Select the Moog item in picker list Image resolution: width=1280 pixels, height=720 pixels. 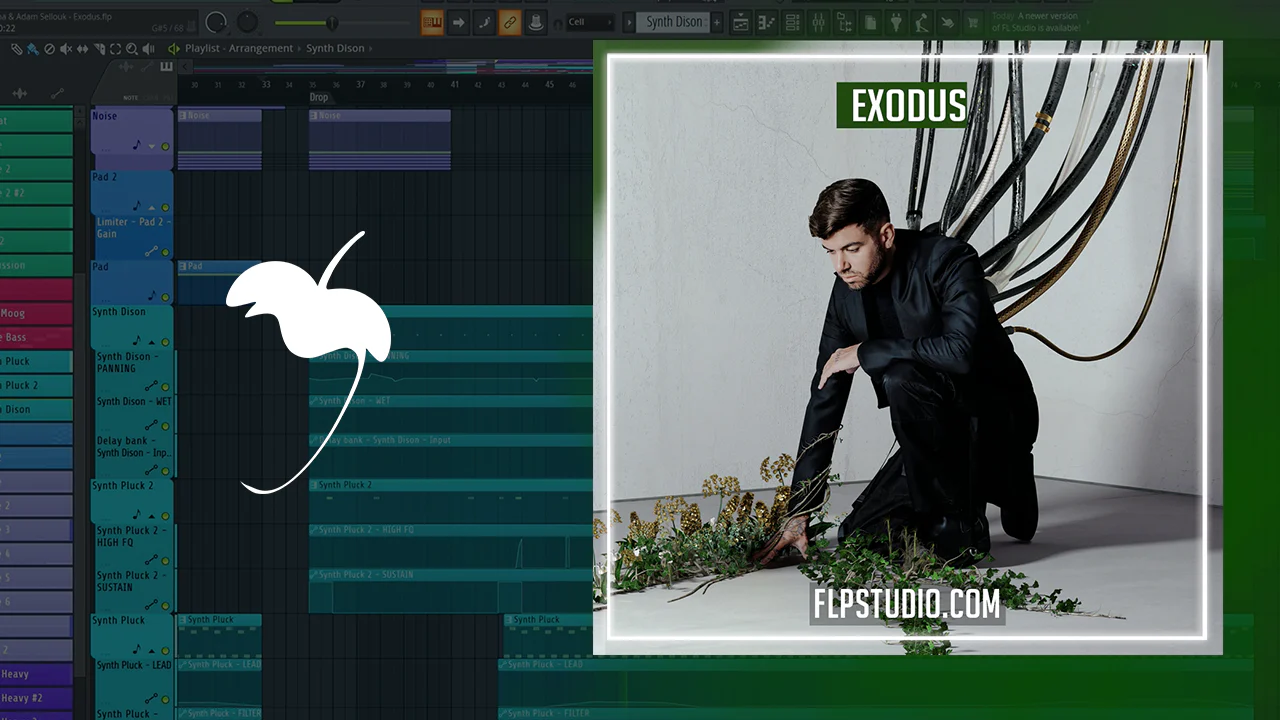36,313
